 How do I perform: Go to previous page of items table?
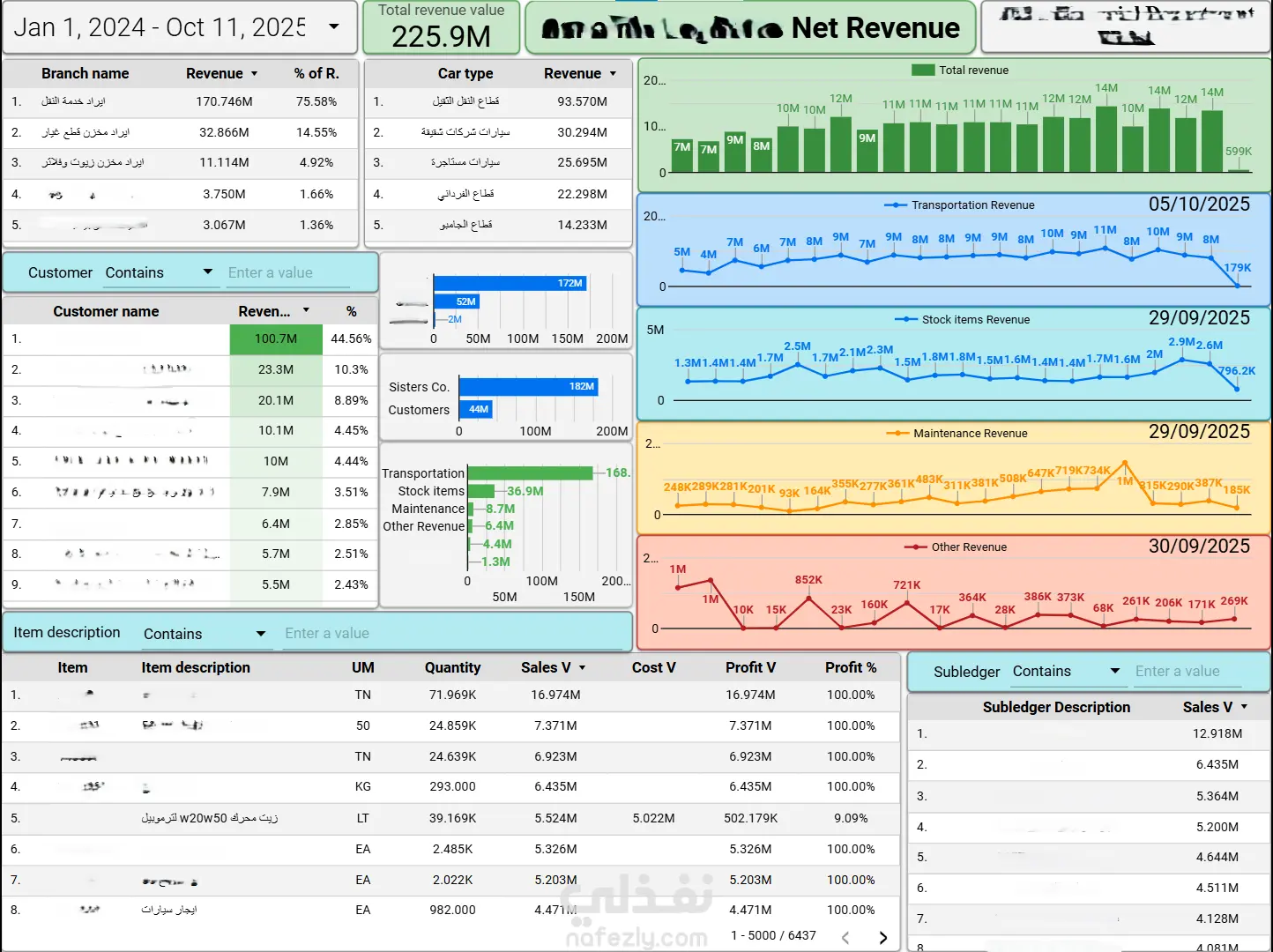tap(845, 937)
